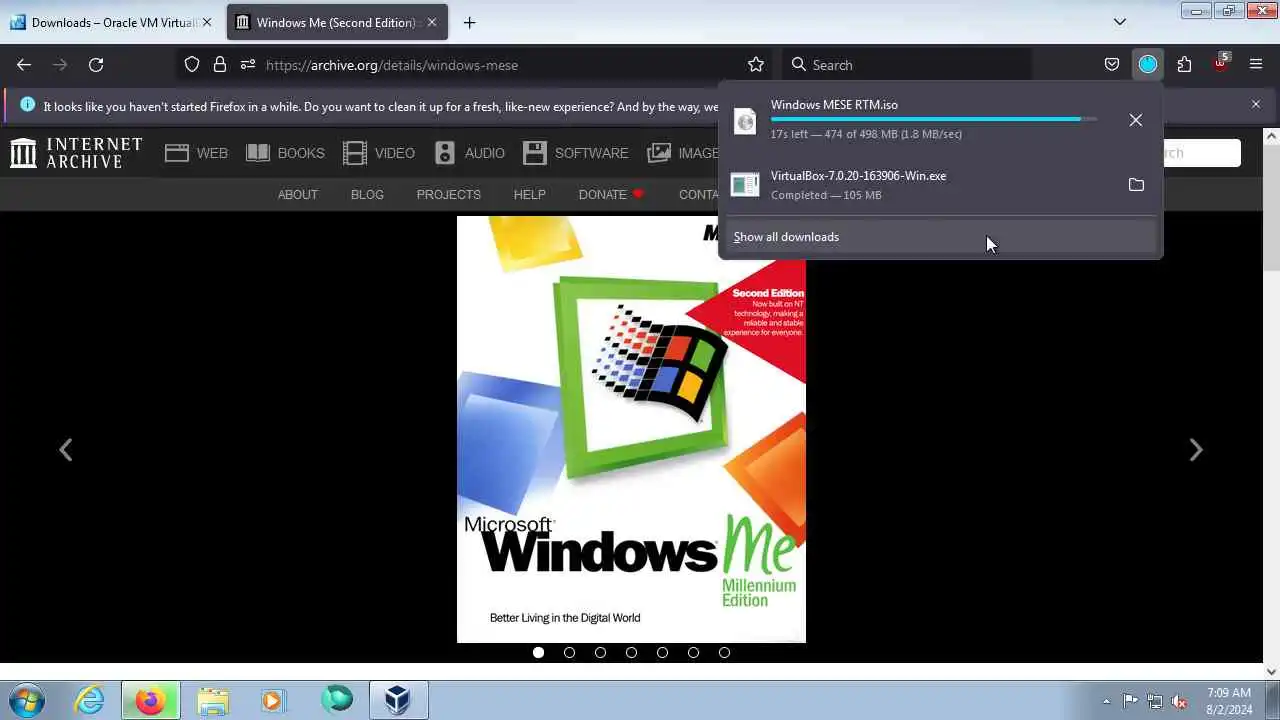The height and width of the screenshot is (720, 1280).
Task: Open the ABOUT link
Action: (298, 194)
